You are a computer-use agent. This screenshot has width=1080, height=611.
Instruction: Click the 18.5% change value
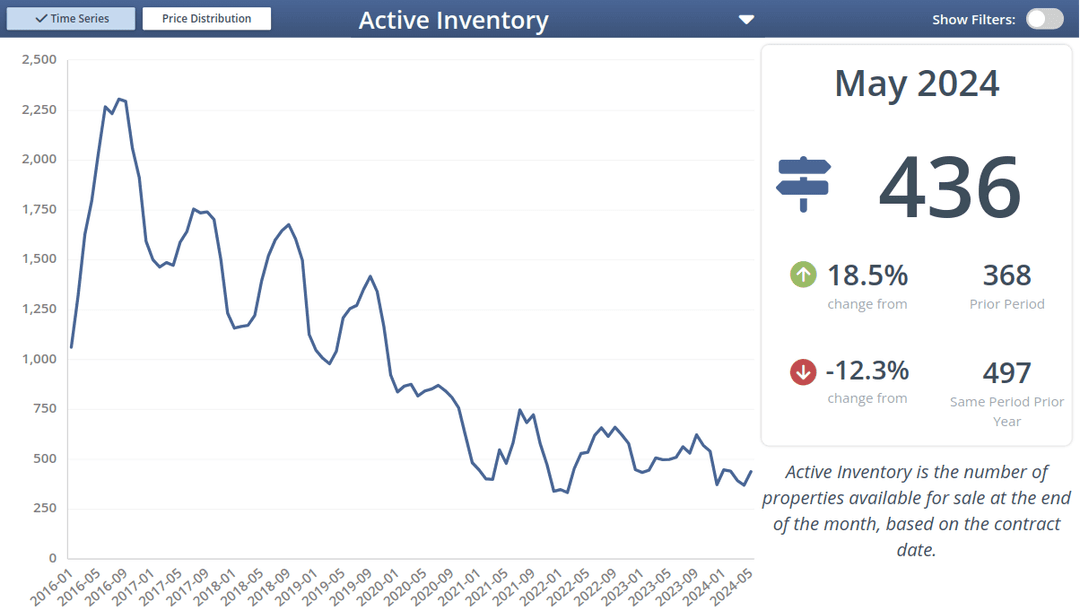click(867, 274)
